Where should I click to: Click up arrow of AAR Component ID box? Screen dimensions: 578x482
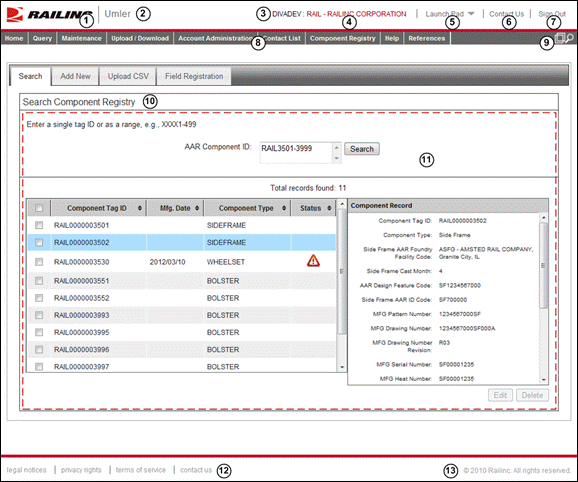[x=336, y=148]
